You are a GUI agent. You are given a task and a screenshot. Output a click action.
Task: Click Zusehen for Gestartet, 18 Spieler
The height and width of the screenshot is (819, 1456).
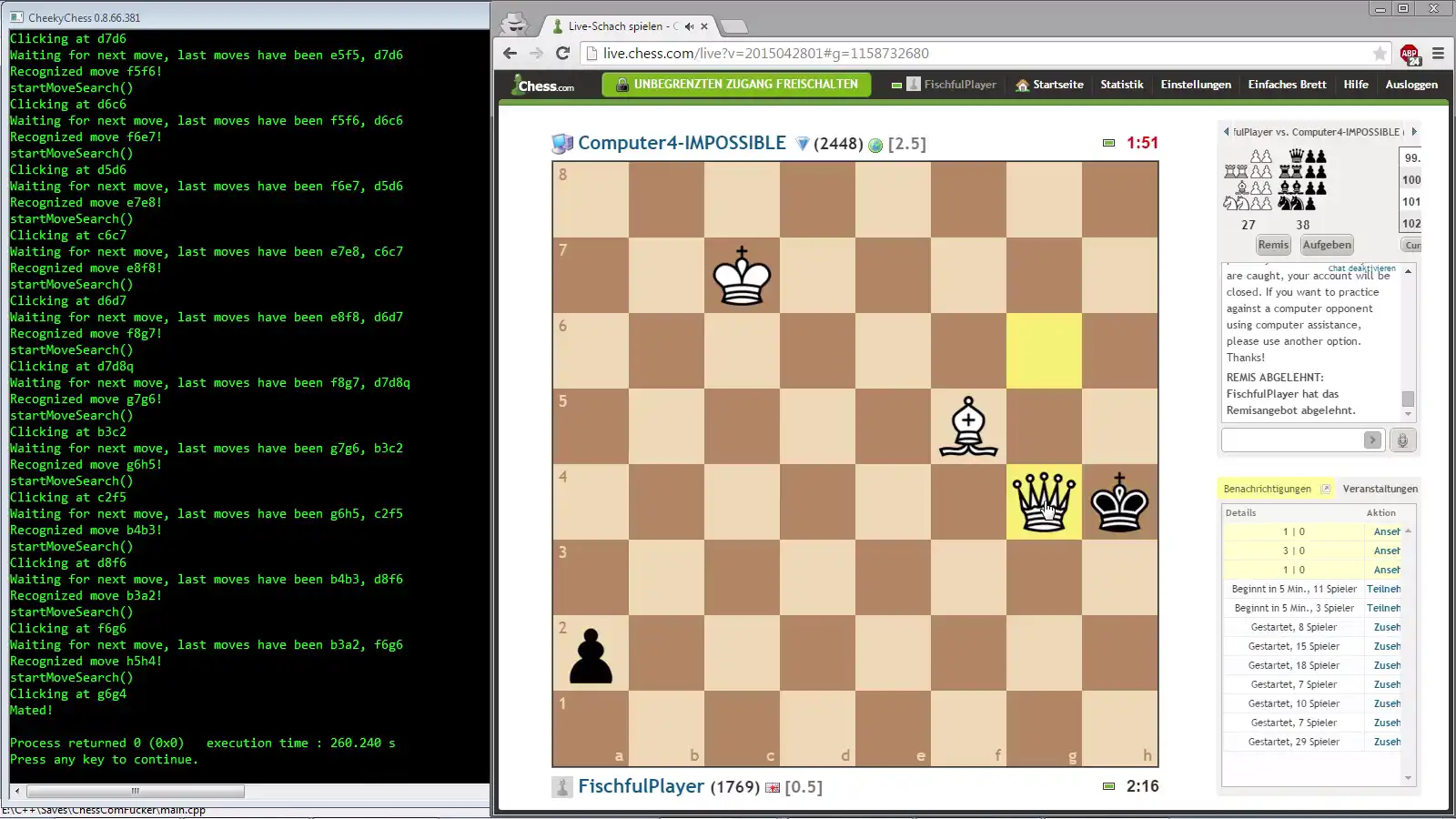coord(1387,665)
